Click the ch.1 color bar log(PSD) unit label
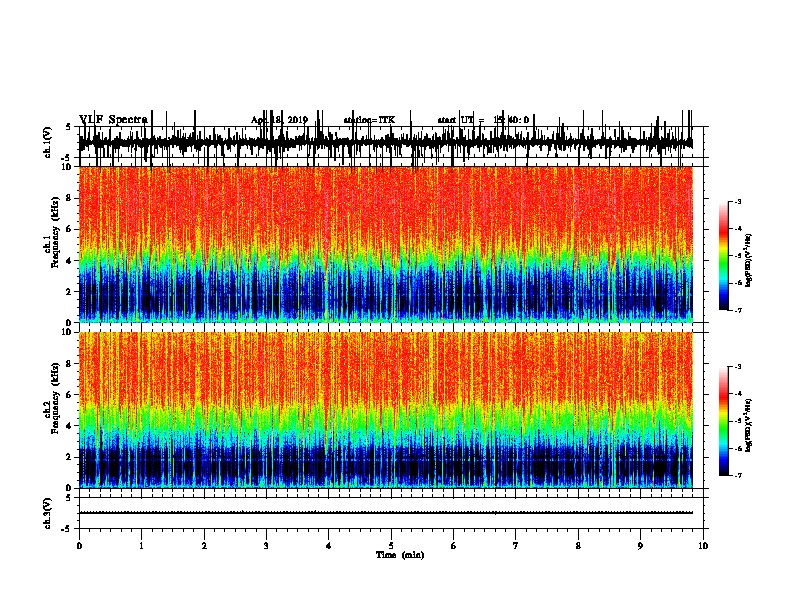Screen dimensions: 792x612 pos(749,260)
